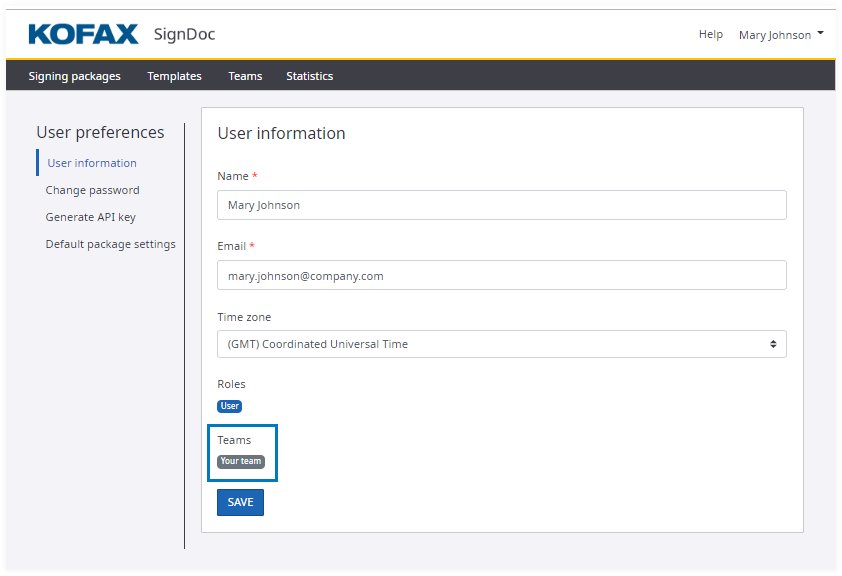This screenshot has height=576, width=842.
Task: Go to Signing packages in navigation bar
Action: [x=74, y=76]
